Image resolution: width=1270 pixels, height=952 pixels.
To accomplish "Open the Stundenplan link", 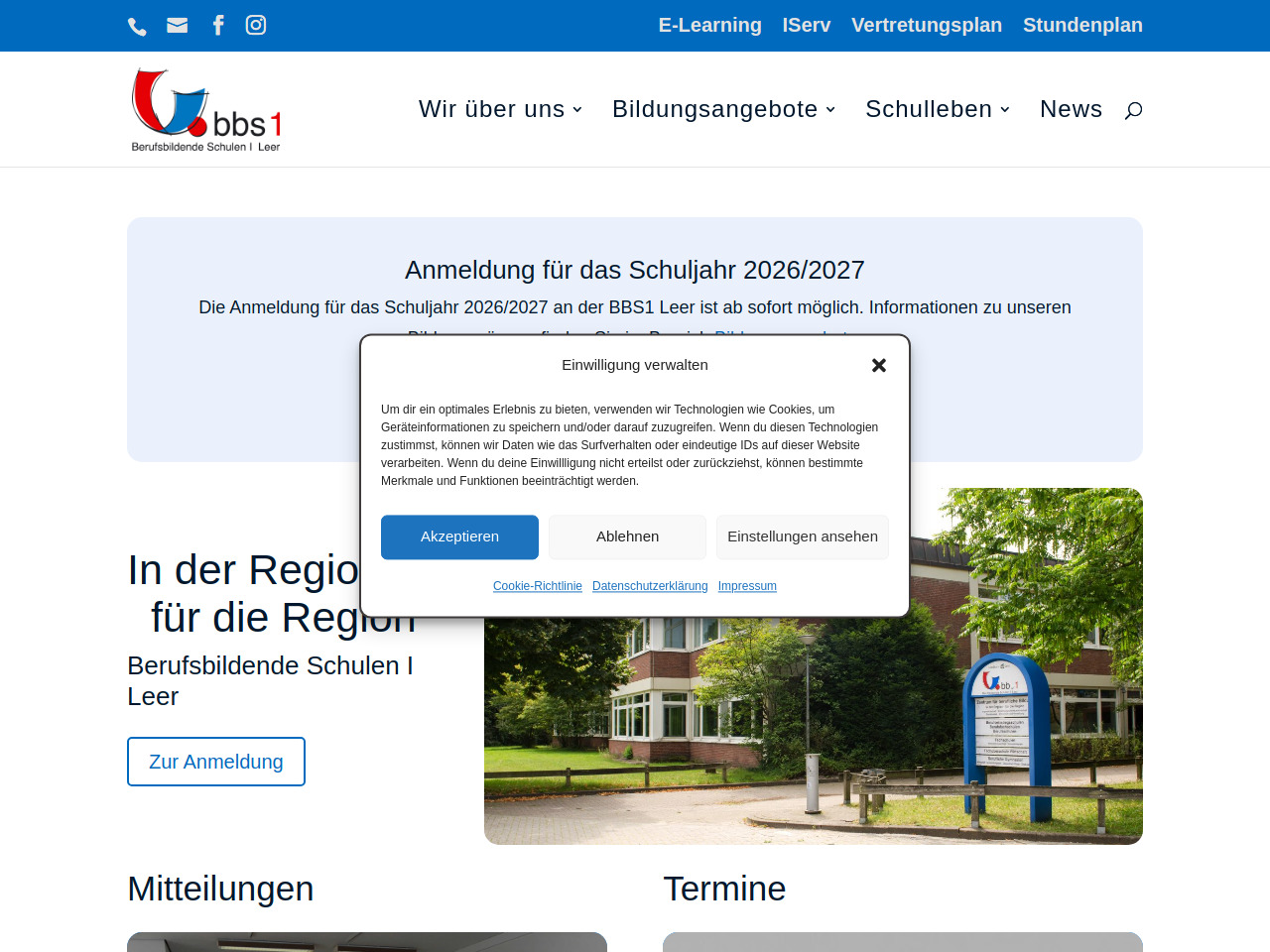I will (1082, 25).
